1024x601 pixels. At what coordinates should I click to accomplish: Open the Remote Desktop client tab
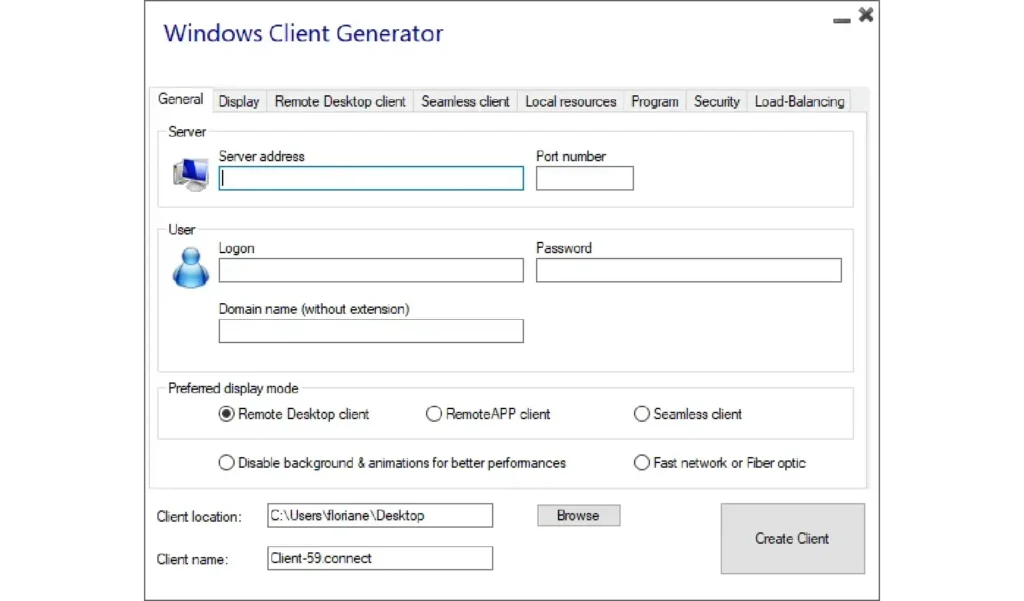(340, 101)
